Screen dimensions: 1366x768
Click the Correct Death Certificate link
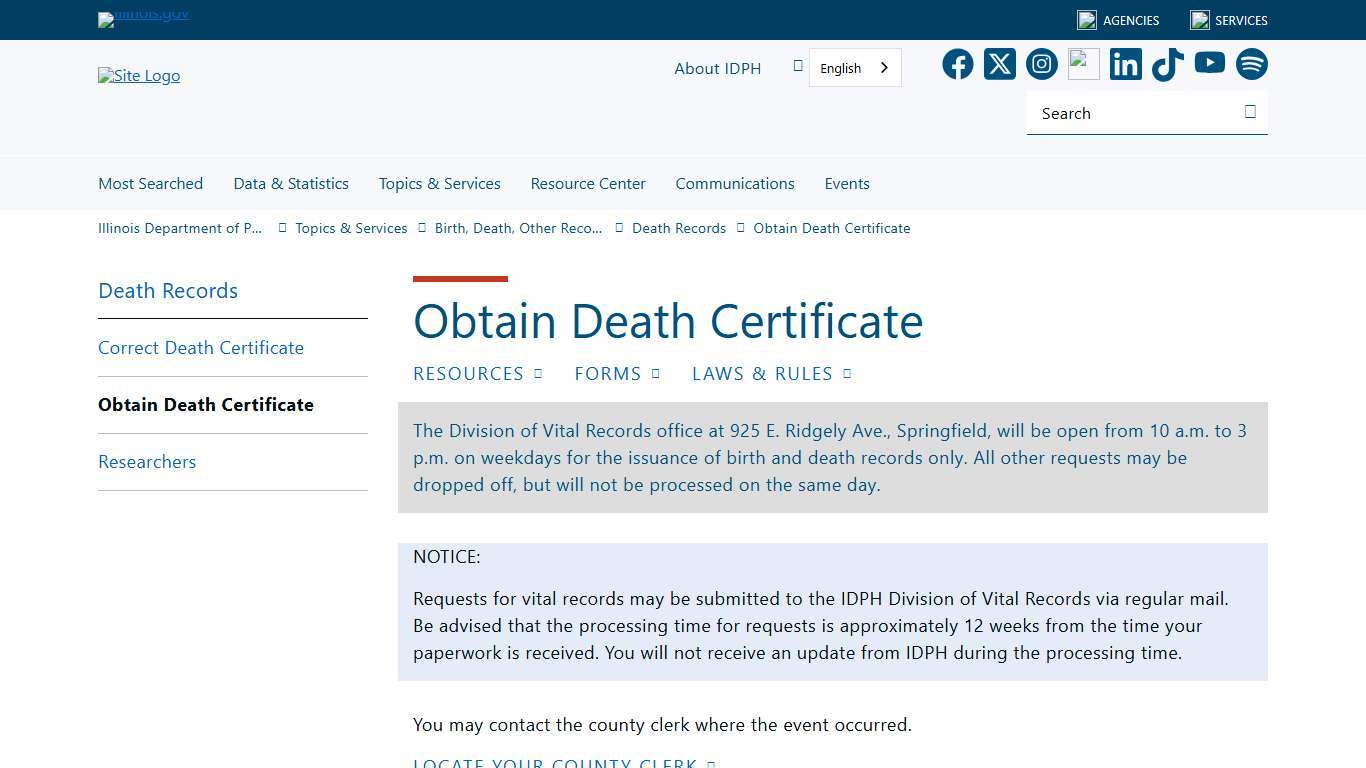click(201, 347)
